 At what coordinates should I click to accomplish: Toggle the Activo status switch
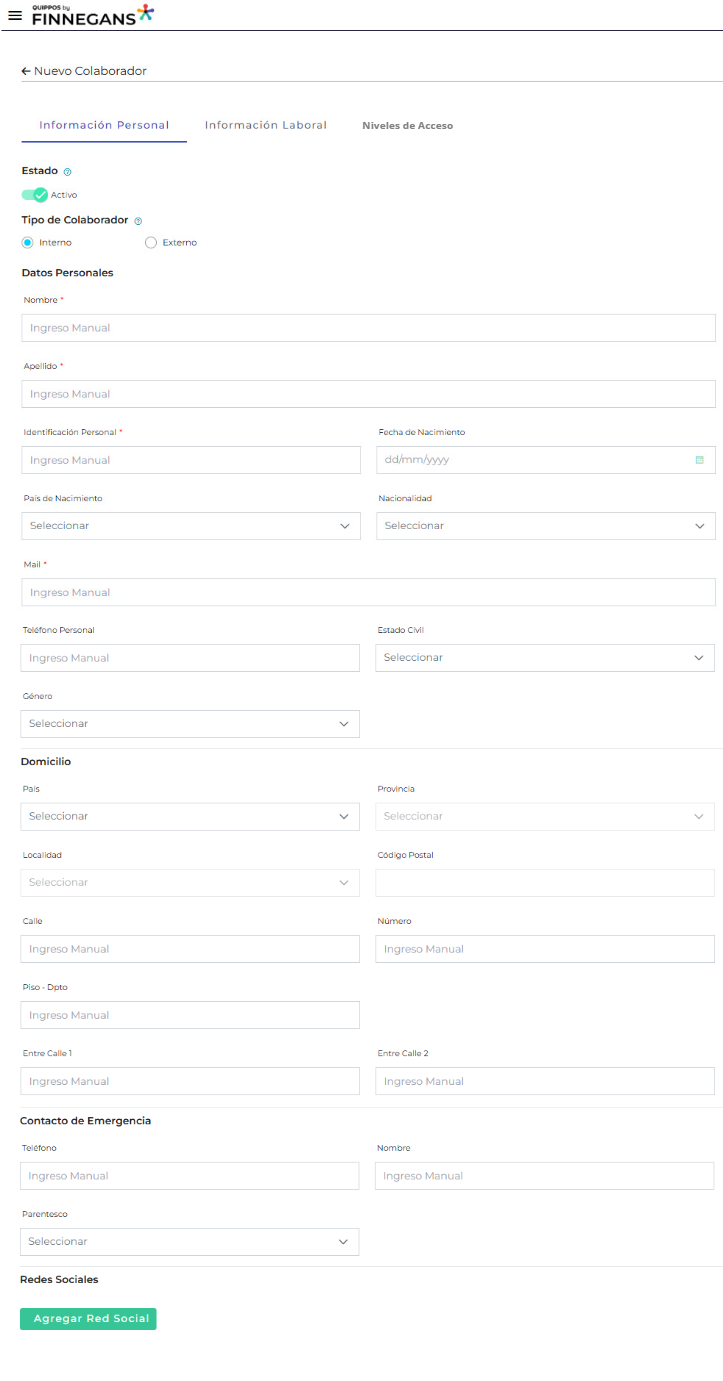tap(34, 195)
